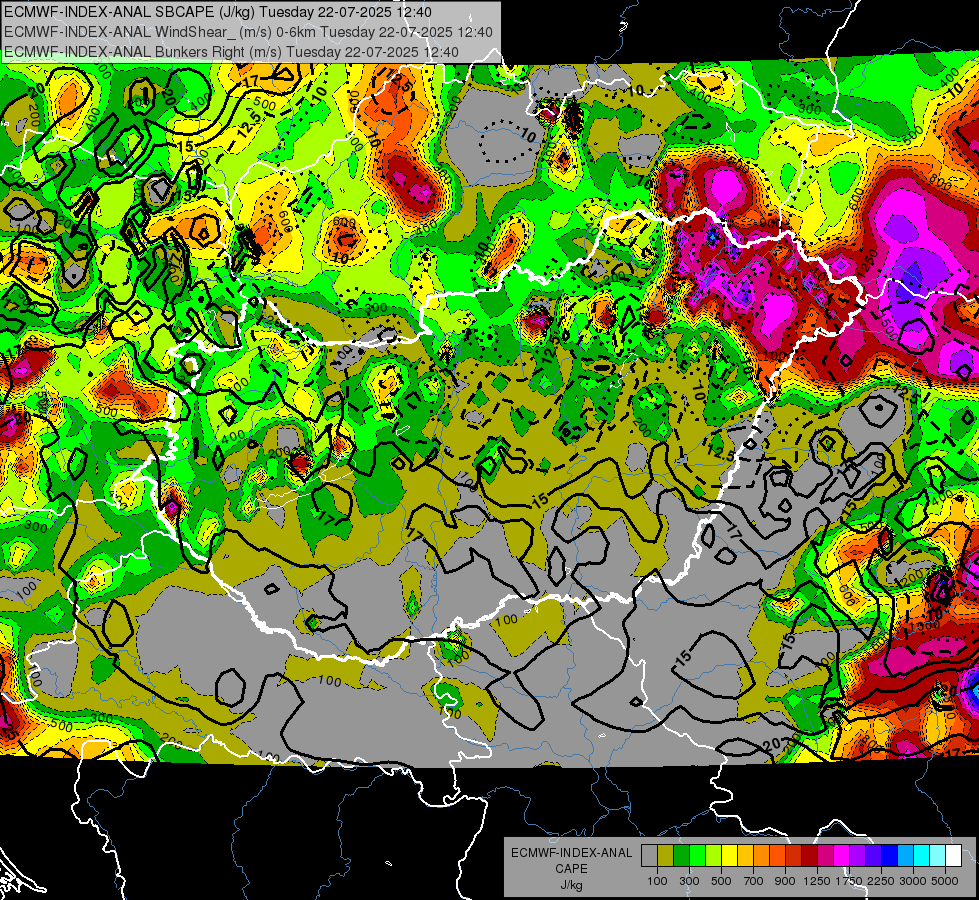Click the '1250' legend tick label
This screenshot has width=979, height=900.
pos(817,881)
